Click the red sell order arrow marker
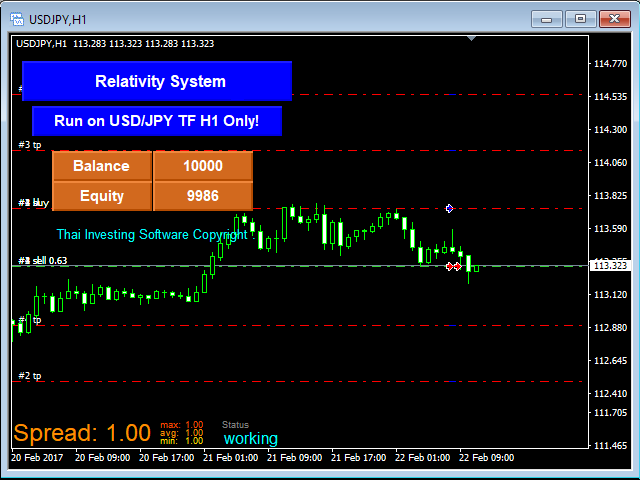The image size is (640, 480). pos(453,266)
